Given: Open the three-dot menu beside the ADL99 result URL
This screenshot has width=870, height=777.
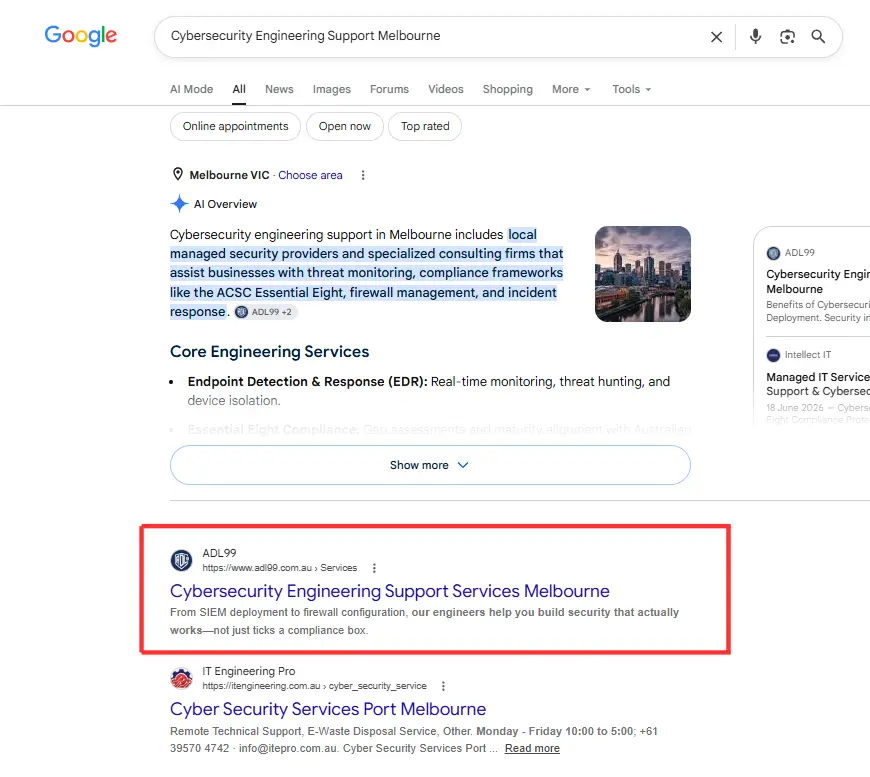Looking at the screenshot, I should tap(374, 568).
